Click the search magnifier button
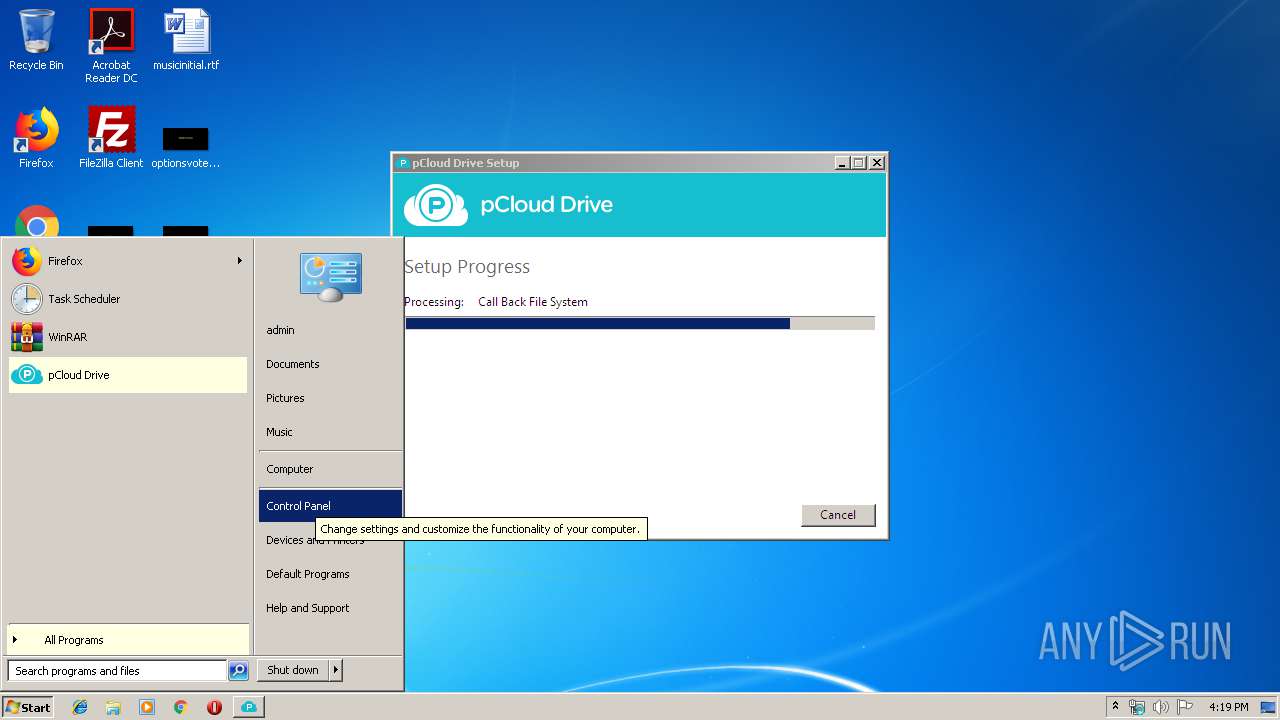Screen dimensions: 1280x720 click(x=238, y=671)
